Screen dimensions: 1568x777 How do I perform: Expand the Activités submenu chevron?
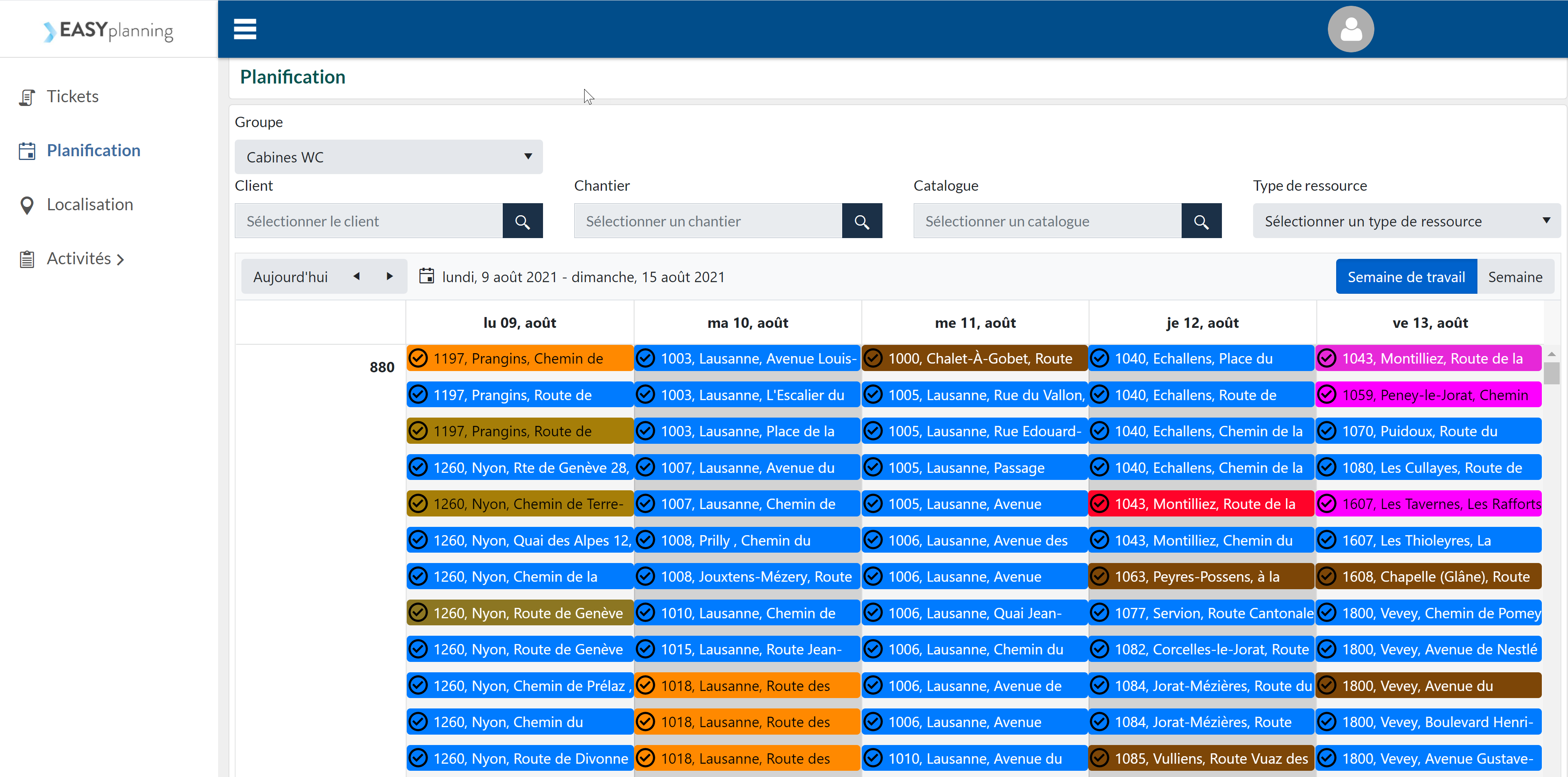(x=120, y=260)
